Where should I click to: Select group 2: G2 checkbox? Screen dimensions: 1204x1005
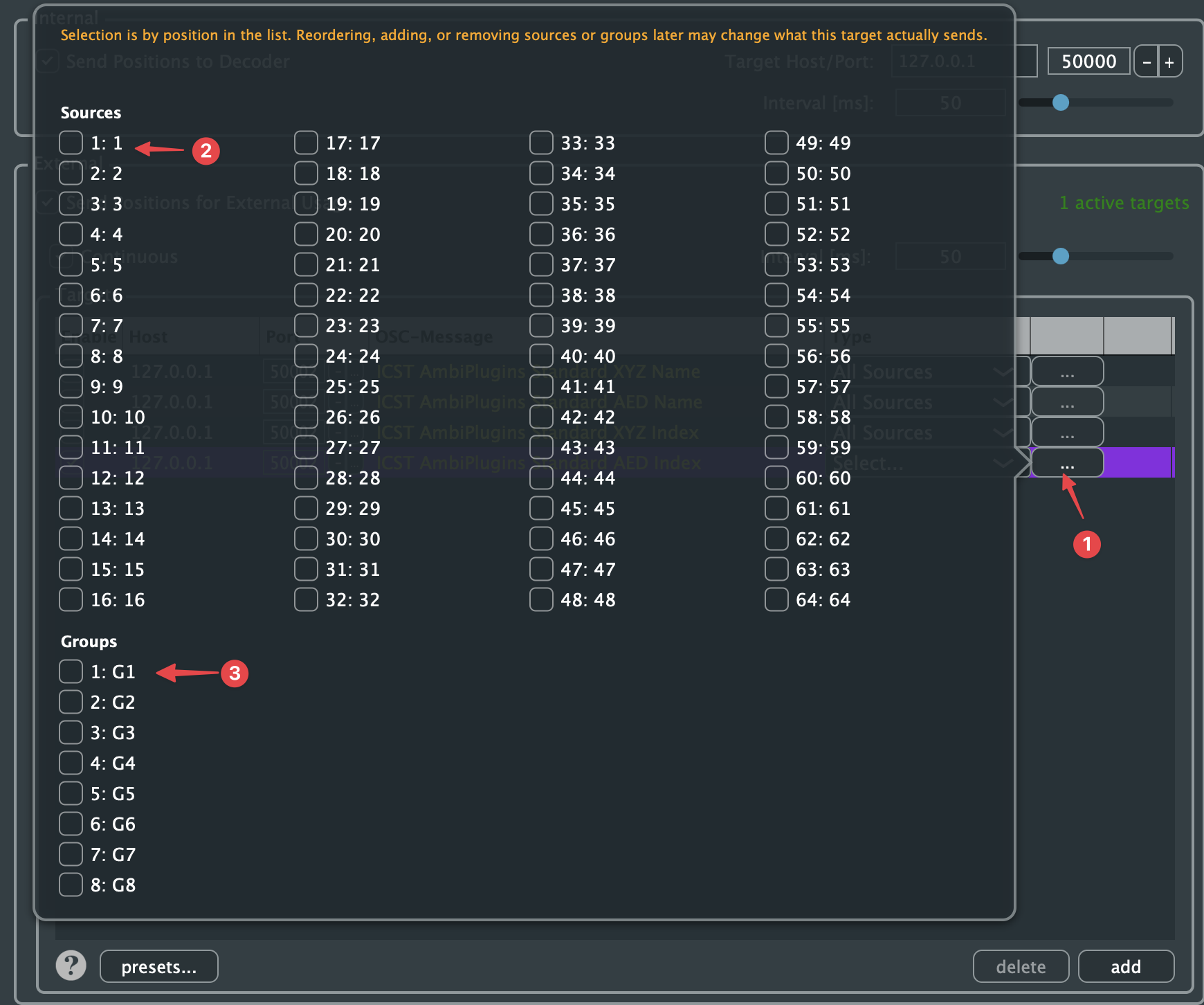71,702
